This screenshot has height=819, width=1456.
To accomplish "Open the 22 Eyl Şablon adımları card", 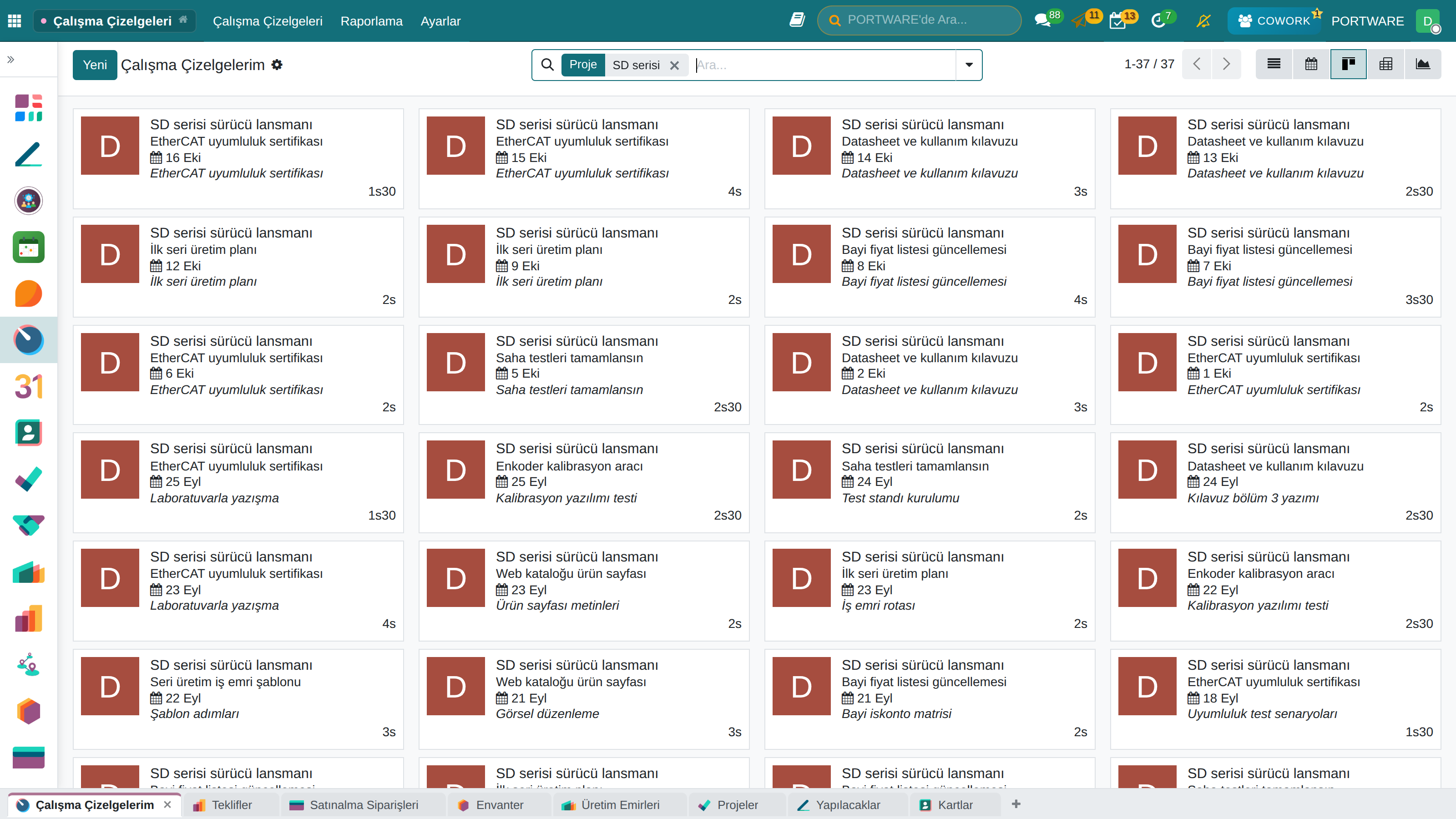I will coord(238,699).
